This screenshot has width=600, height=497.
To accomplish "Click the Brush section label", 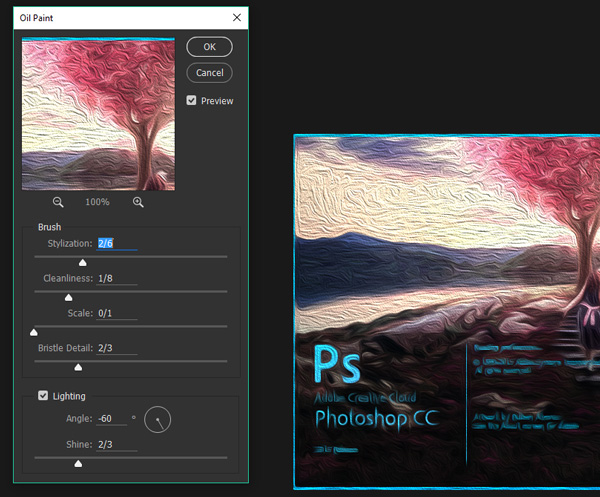I will [49, 227].
